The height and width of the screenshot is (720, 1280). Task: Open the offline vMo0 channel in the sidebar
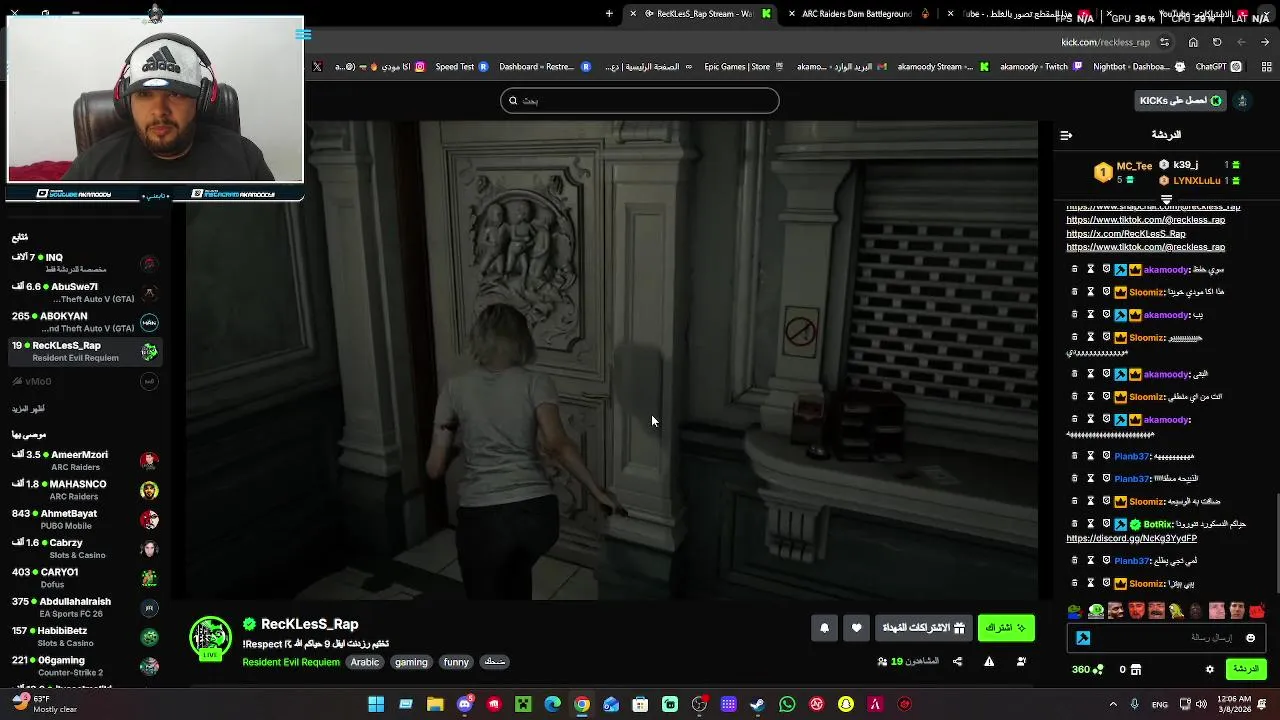pos(85,381)
